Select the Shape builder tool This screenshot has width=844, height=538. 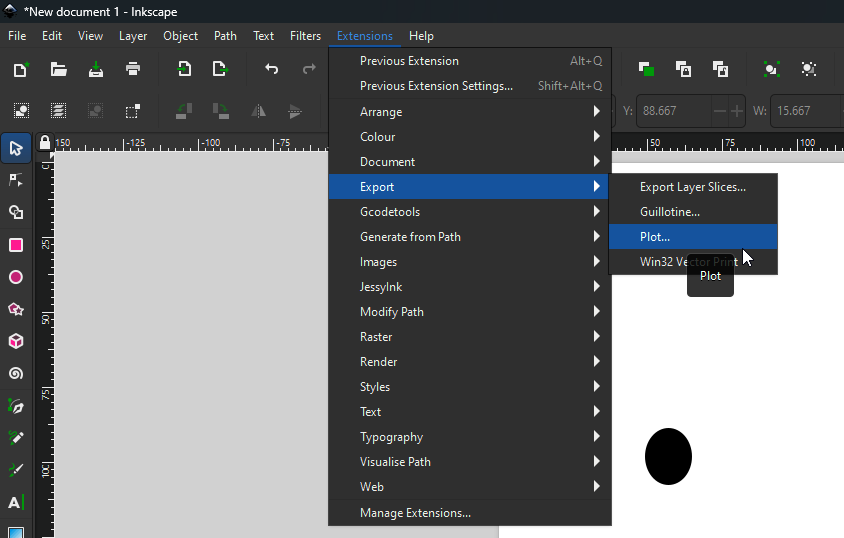(16, 213)
